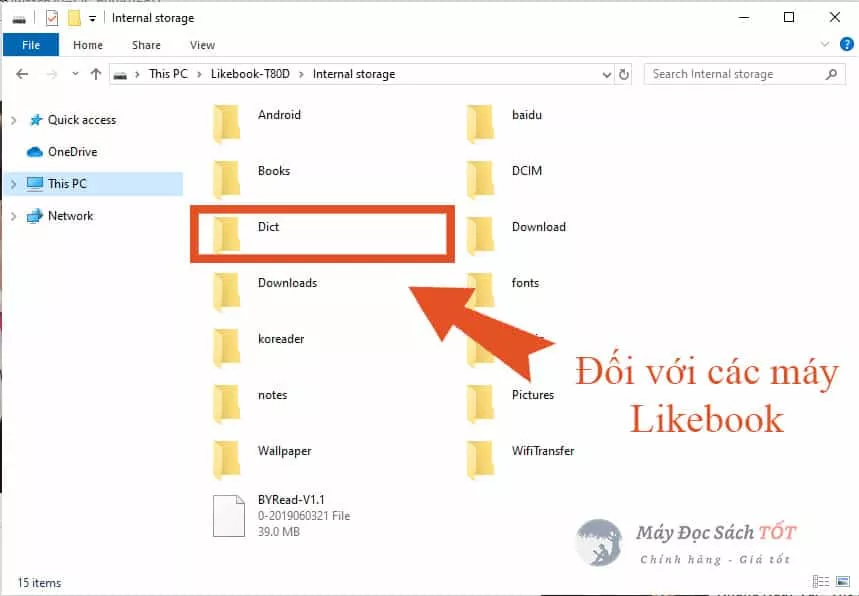Viewport: 859px width, 596px height.
Task: Select the Download folder icon
Action: pos(480,236)
